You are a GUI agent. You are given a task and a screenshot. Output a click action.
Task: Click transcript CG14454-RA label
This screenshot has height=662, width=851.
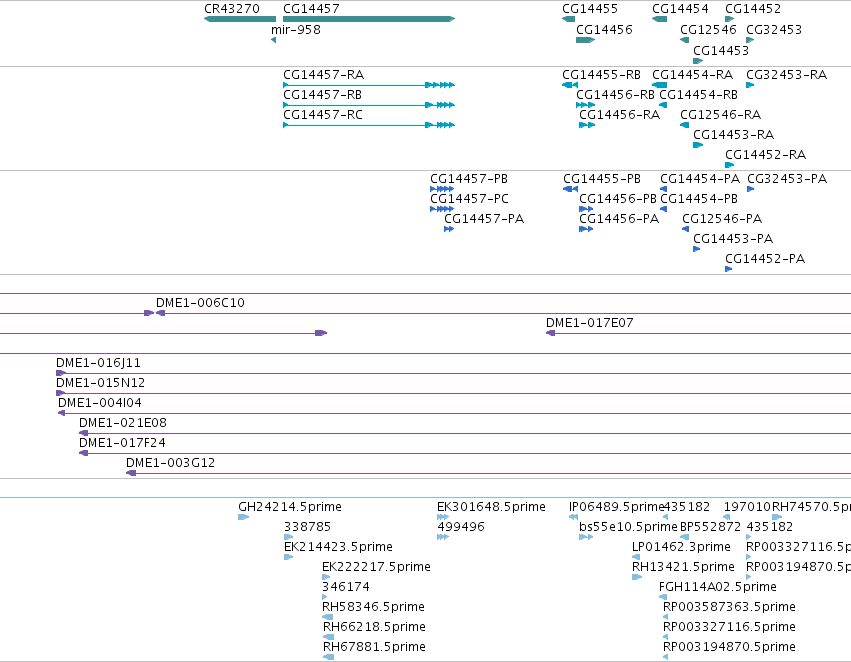pos(693,74)
